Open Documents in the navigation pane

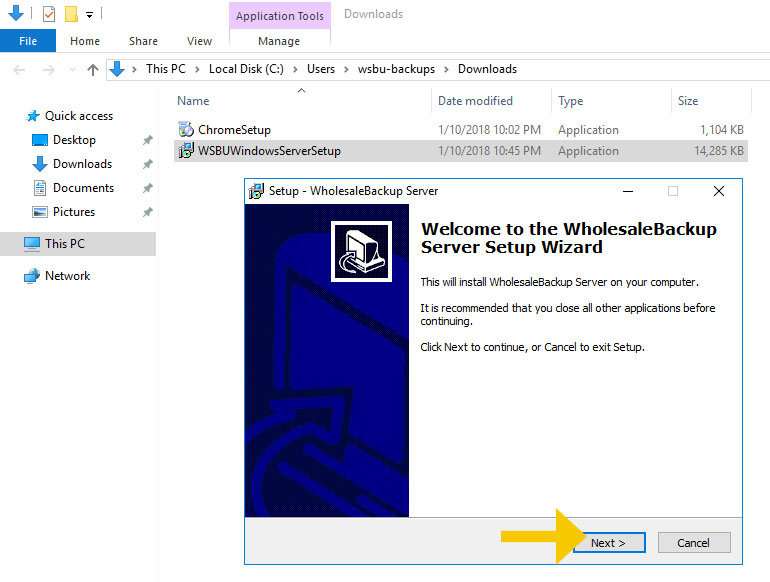83,188
